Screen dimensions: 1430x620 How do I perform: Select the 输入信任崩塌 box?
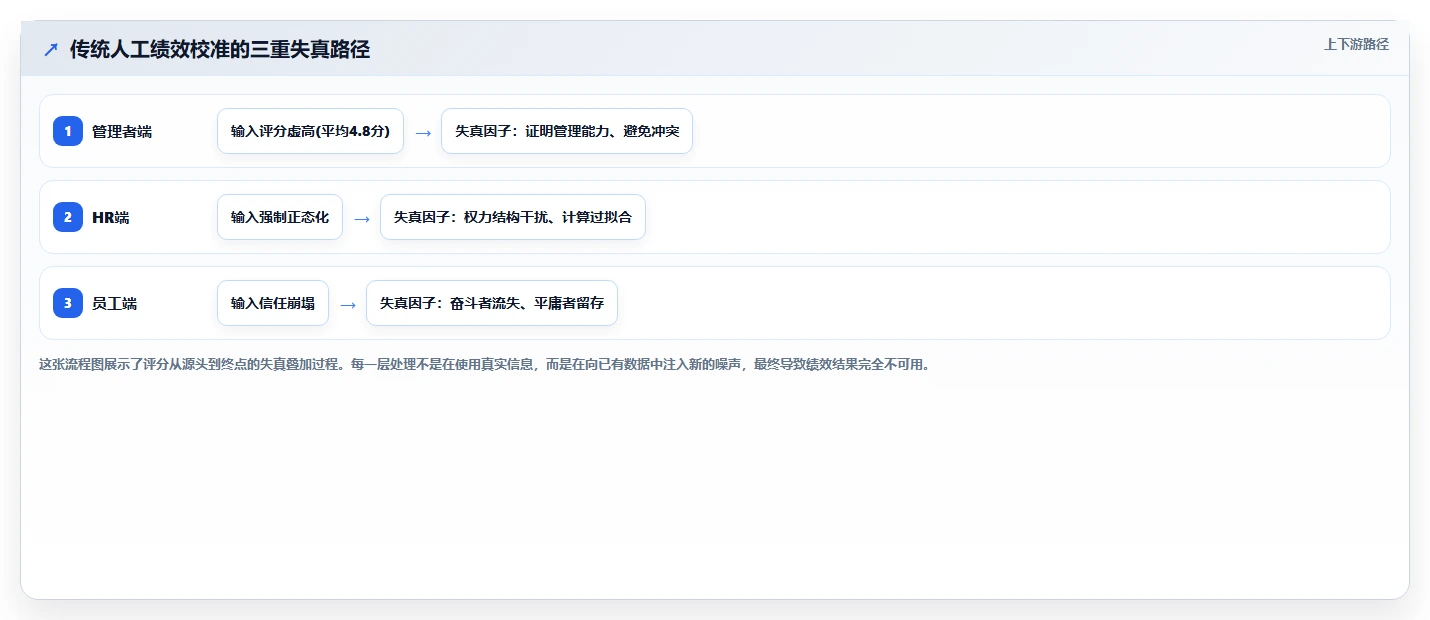tap(273, 303)
